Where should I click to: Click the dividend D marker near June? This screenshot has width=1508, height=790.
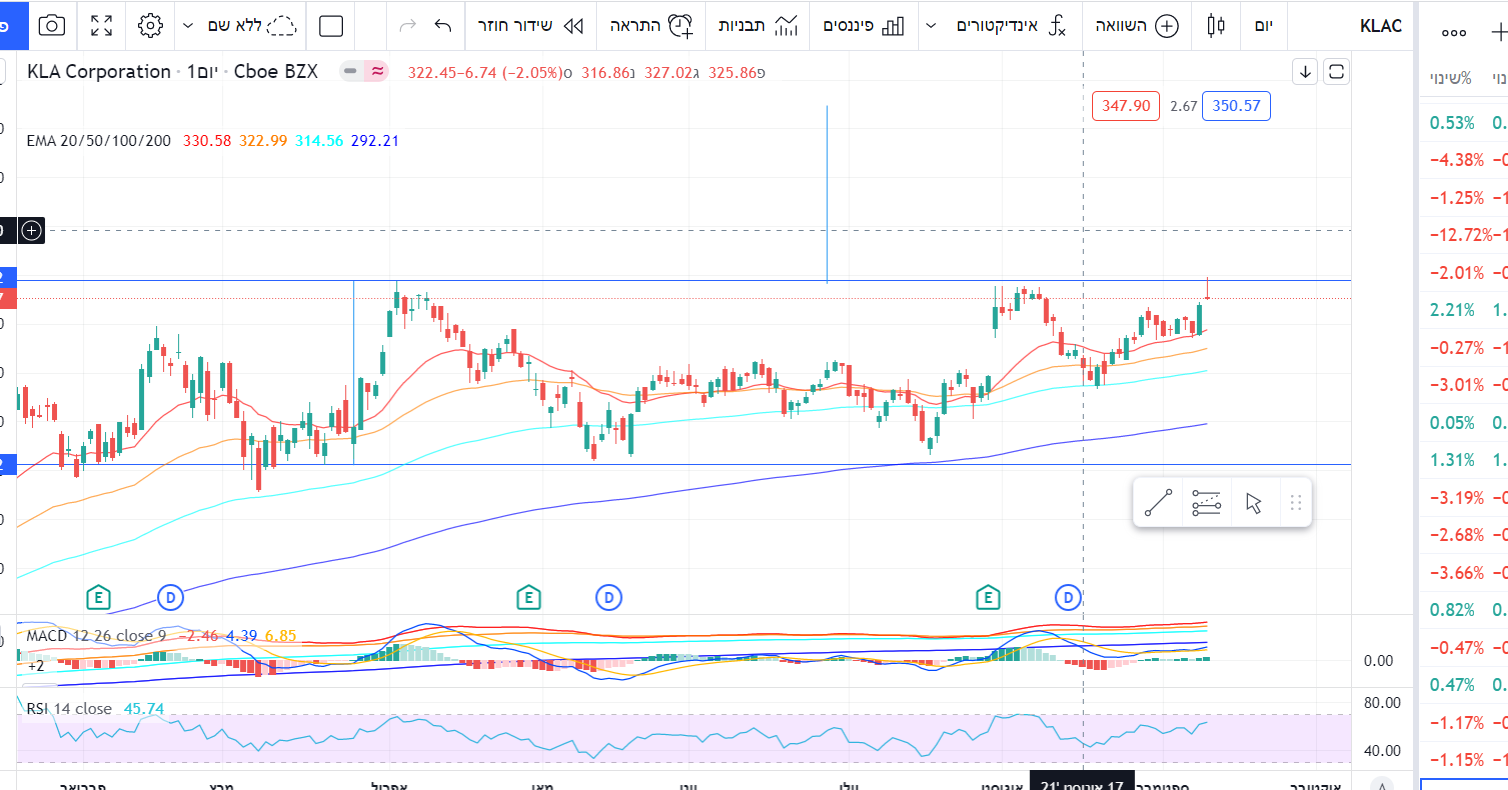(609, 598)
